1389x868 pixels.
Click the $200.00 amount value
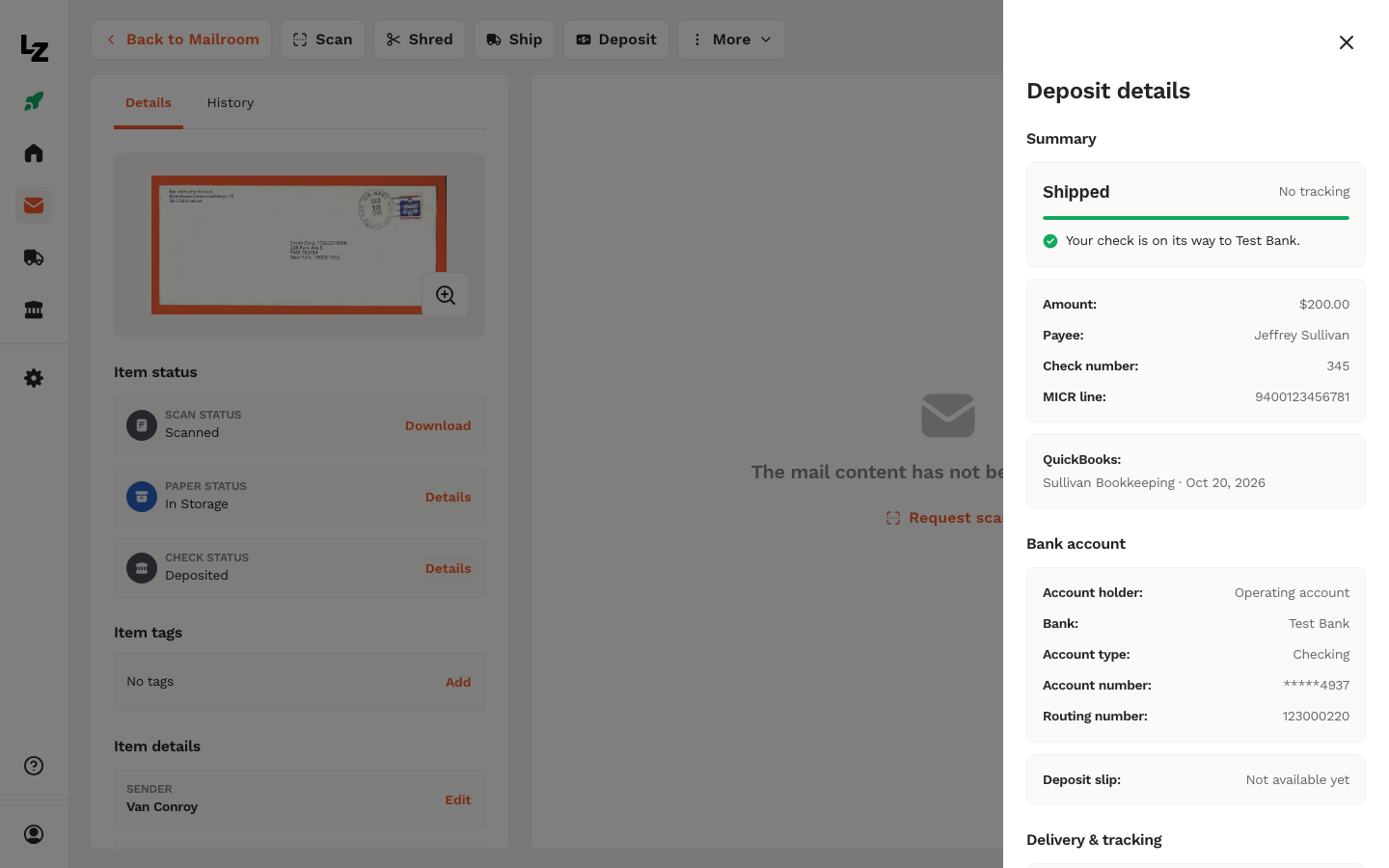coord(1324,305)
